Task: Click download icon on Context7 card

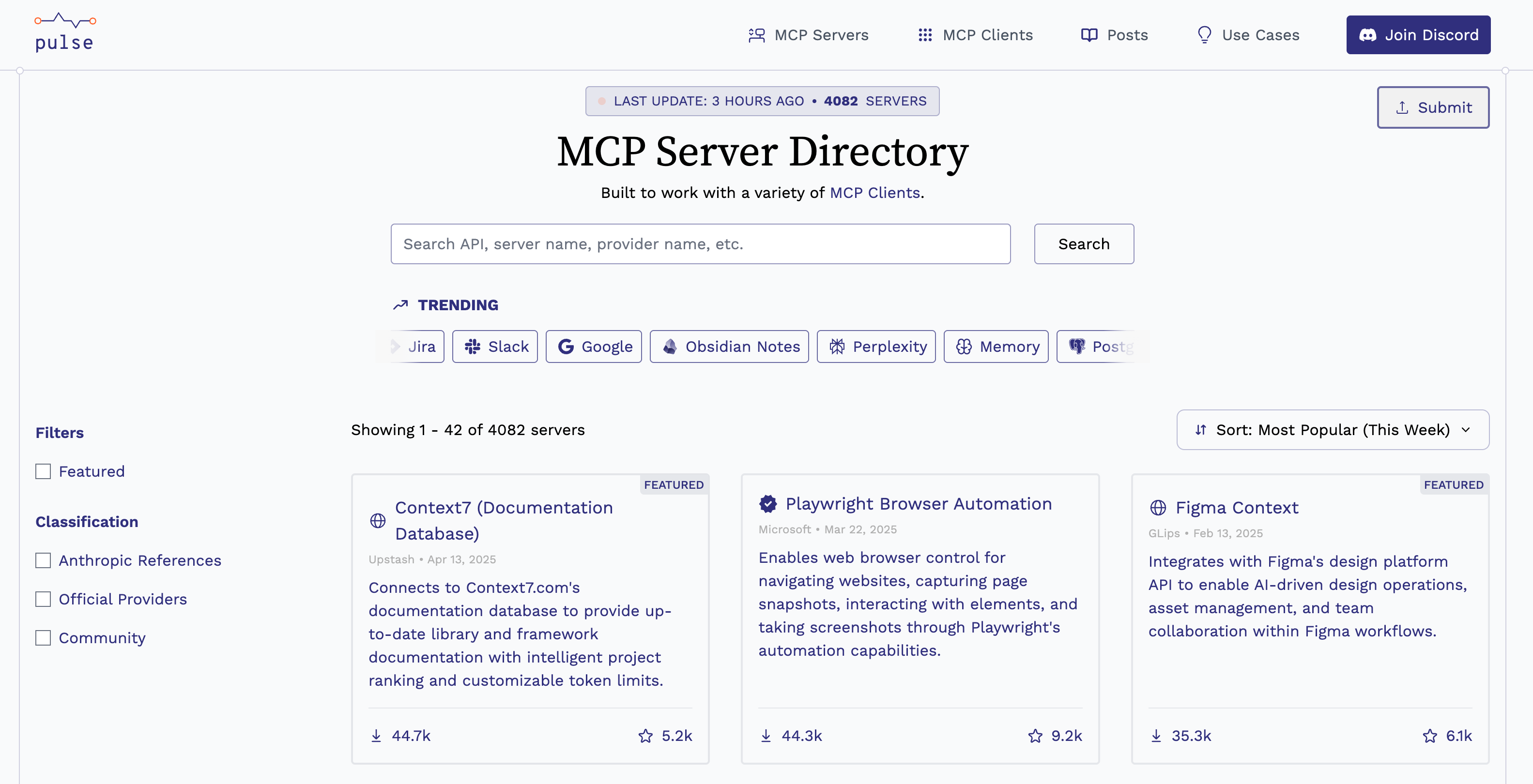Action: (x=376, y=736)
